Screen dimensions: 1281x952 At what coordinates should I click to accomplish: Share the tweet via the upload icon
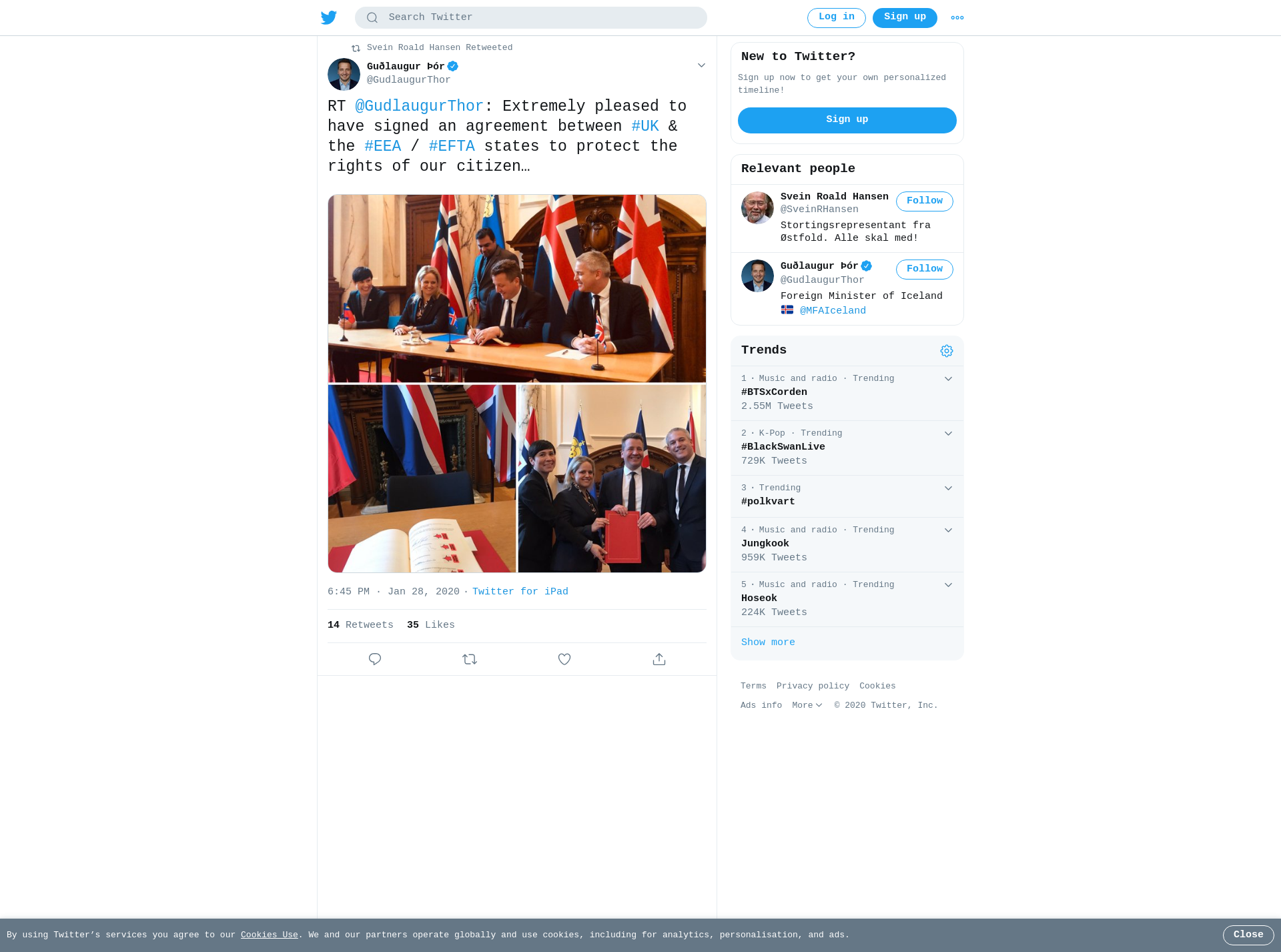click(x=659, y=659)
